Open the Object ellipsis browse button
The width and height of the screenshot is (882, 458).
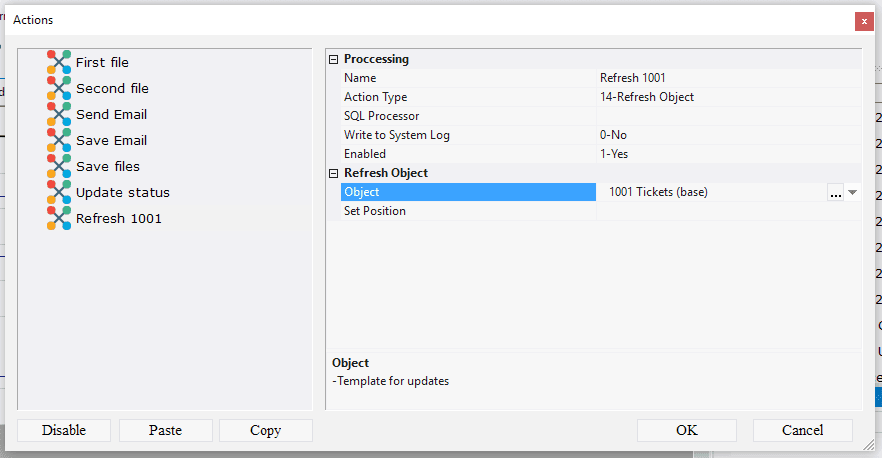coord(835,193)
